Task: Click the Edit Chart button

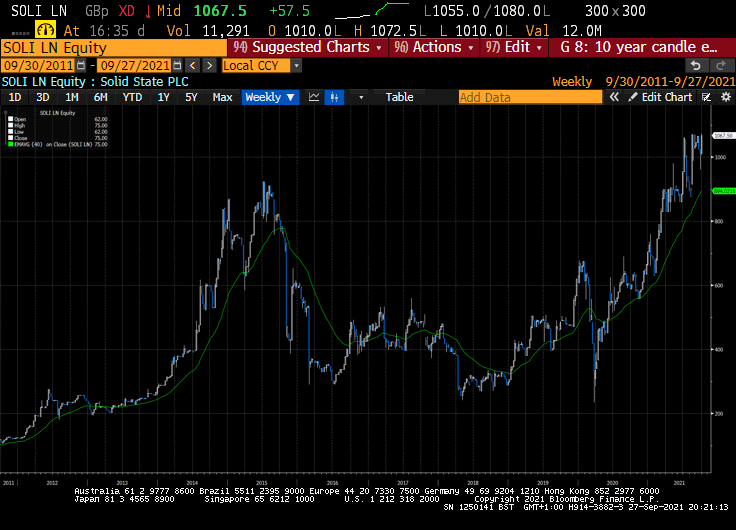Action: [660, 97]
